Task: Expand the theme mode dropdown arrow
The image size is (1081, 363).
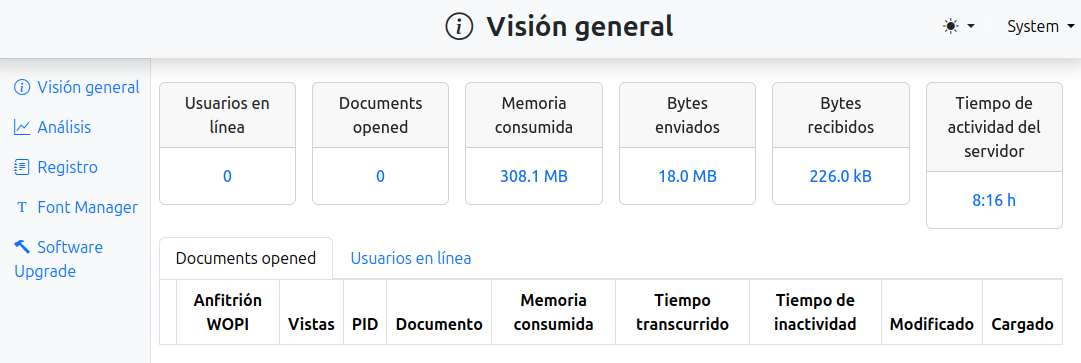Action: click(x=971, y=27)
